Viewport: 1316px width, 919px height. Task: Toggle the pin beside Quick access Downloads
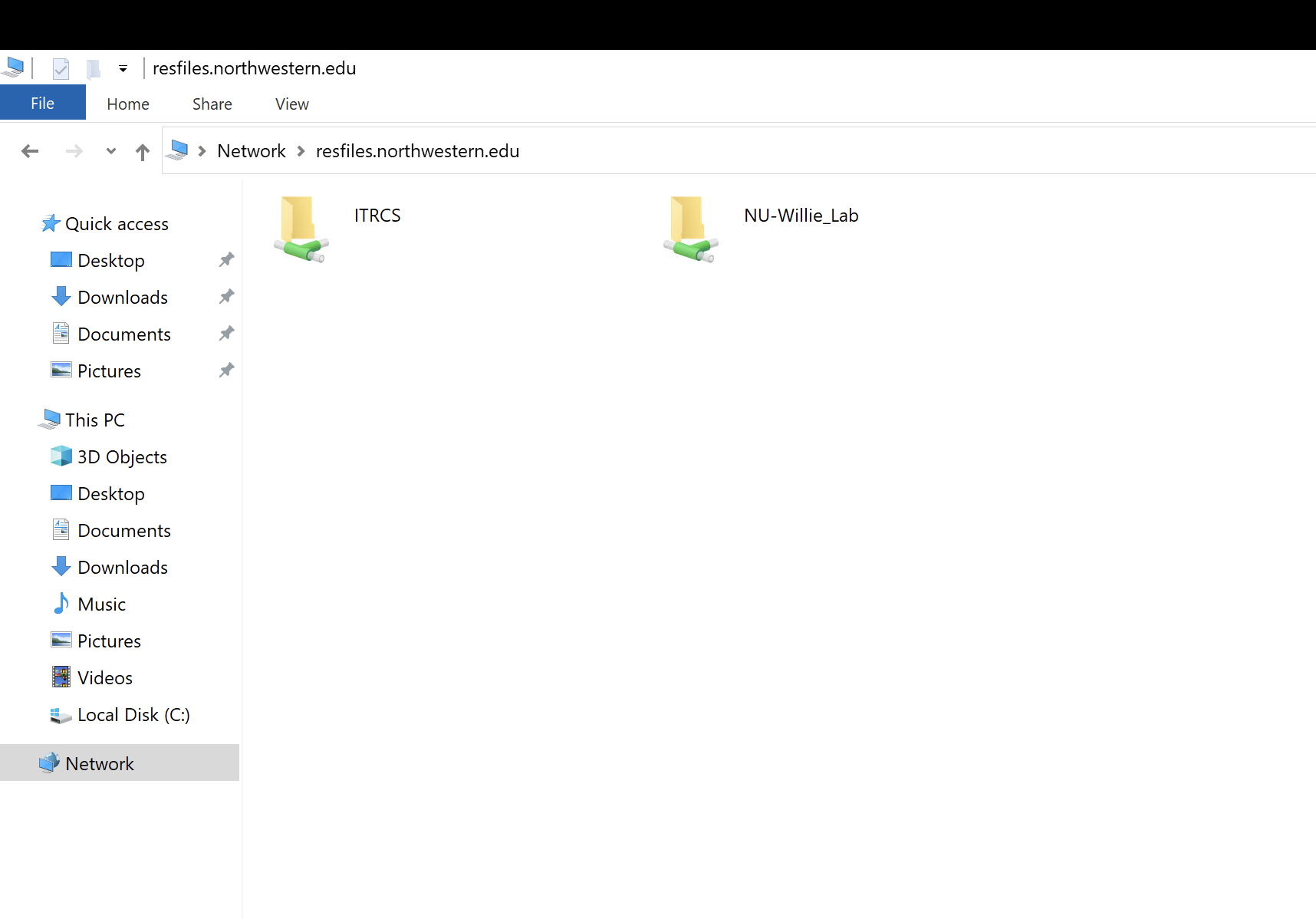pyautogui.click(x=226, y=297)
